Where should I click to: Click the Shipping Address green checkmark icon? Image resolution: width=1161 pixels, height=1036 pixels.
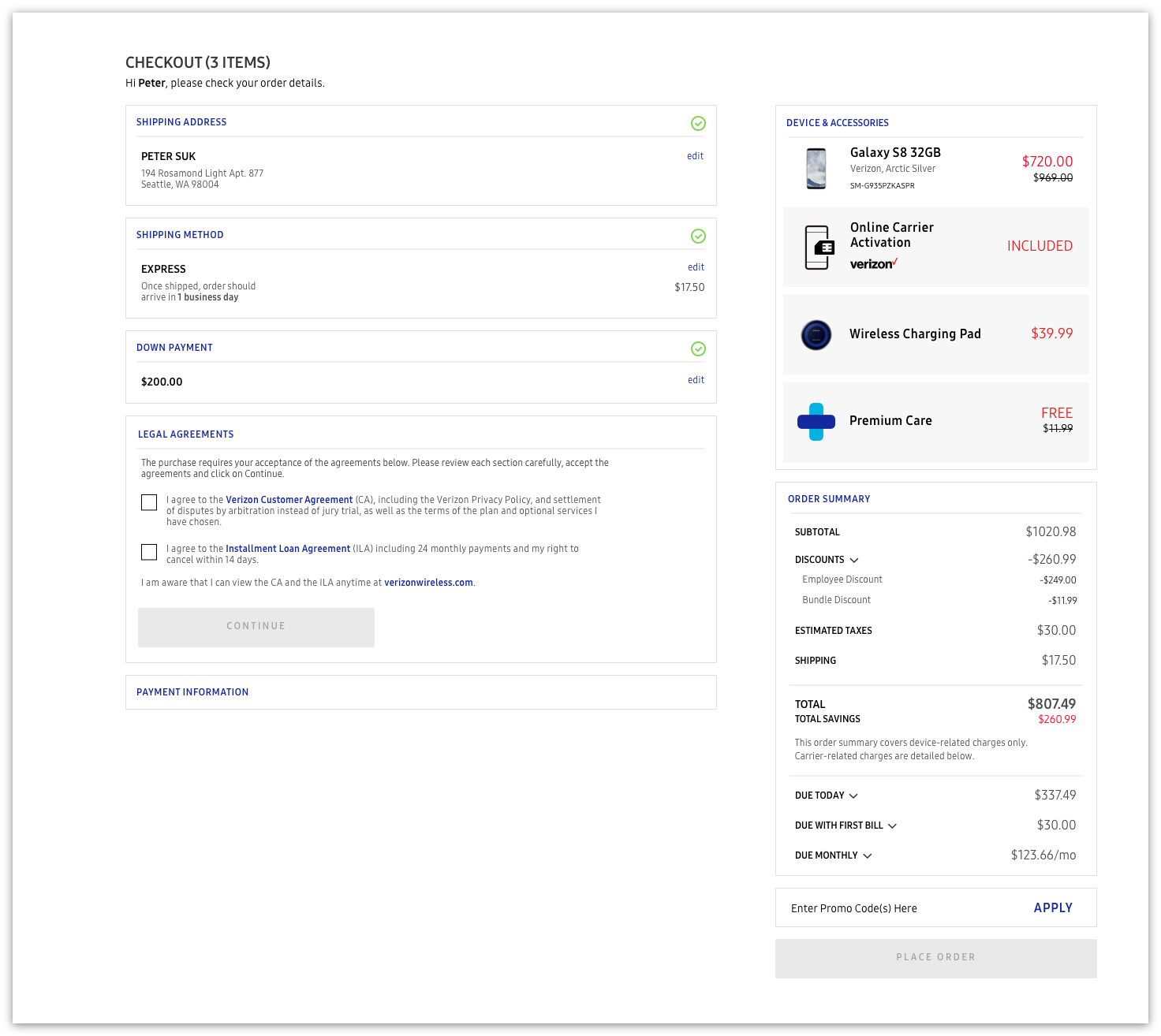click(x=698, y=123)
